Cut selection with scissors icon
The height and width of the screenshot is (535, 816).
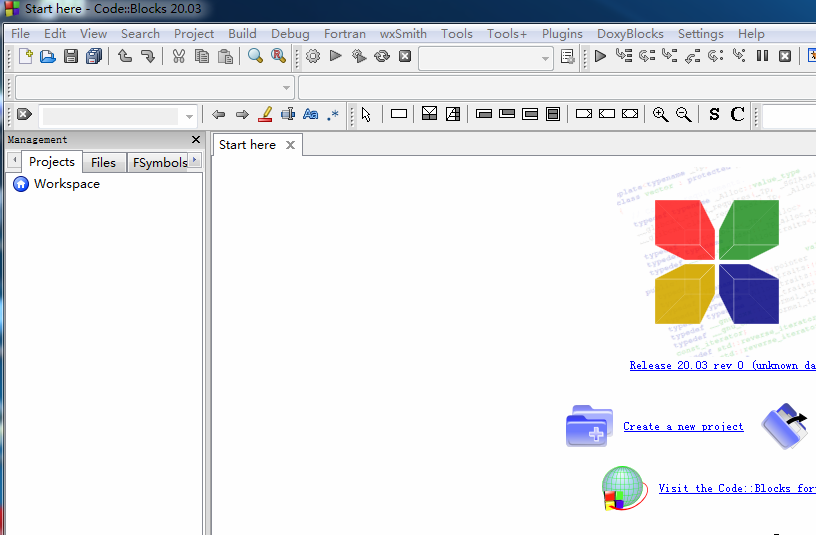178,56
